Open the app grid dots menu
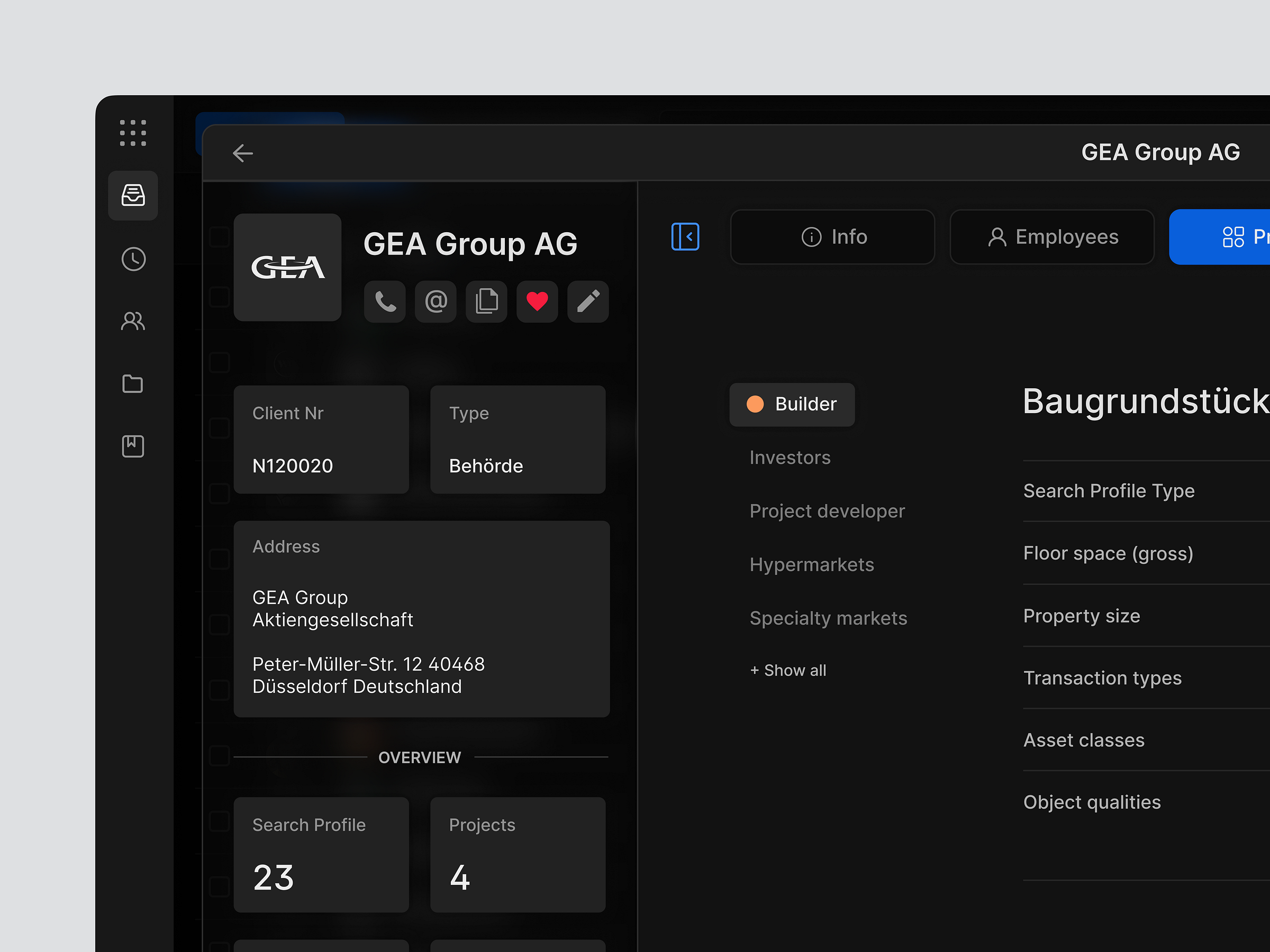 point(133,133)
